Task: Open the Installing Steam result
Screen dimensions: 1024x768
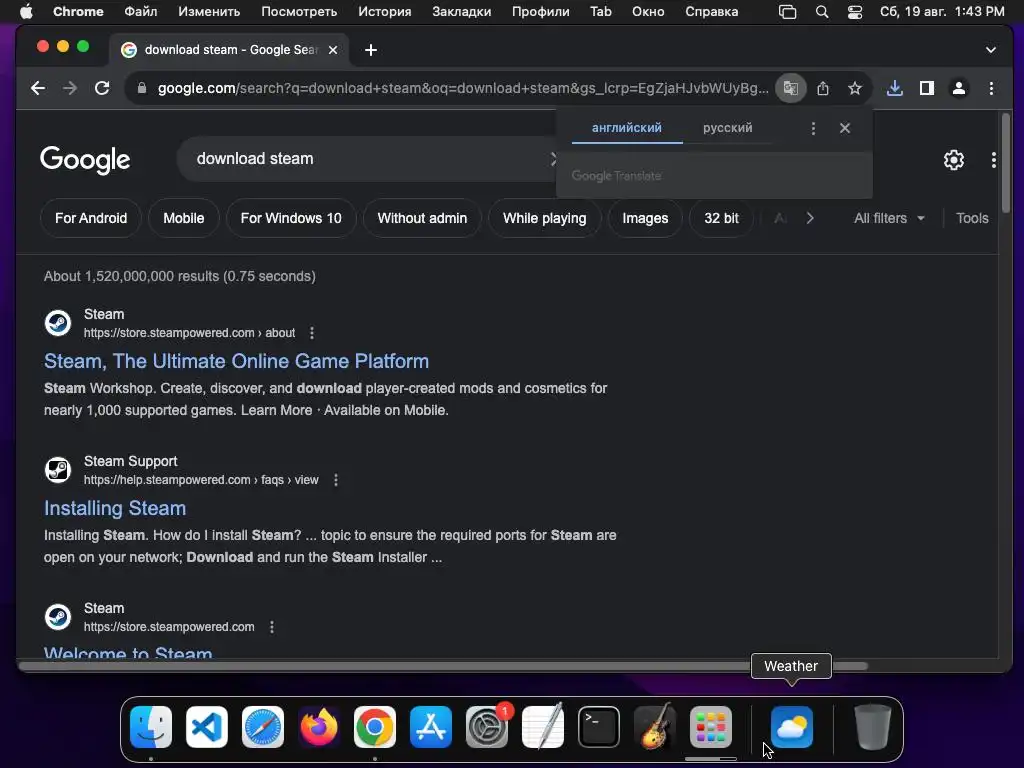Action: click(x=115, y=508)
